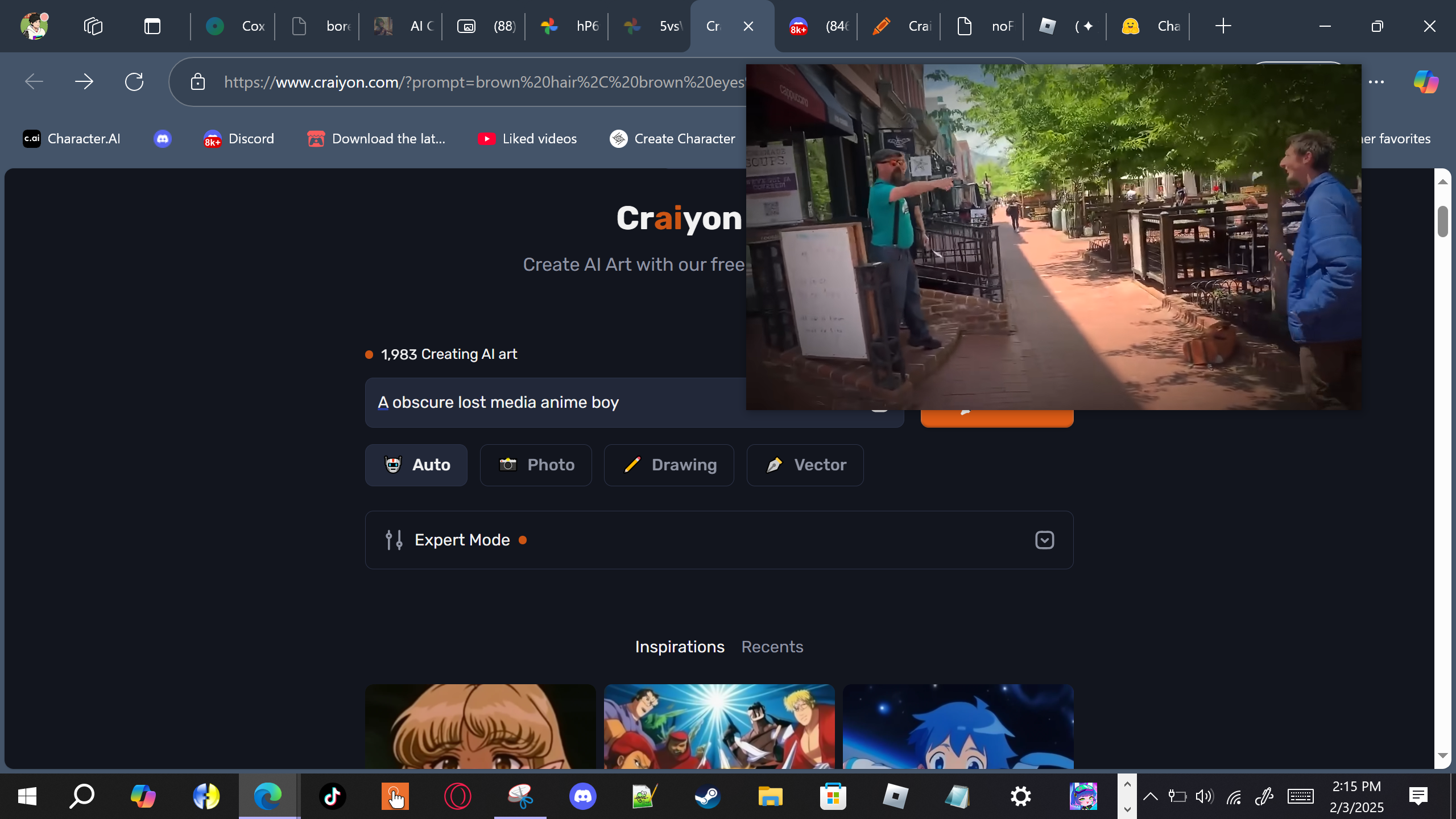The image size is (1456, 819).
Task: Launch Opera browser from the taskbar
Action: [x=457, y=796]
